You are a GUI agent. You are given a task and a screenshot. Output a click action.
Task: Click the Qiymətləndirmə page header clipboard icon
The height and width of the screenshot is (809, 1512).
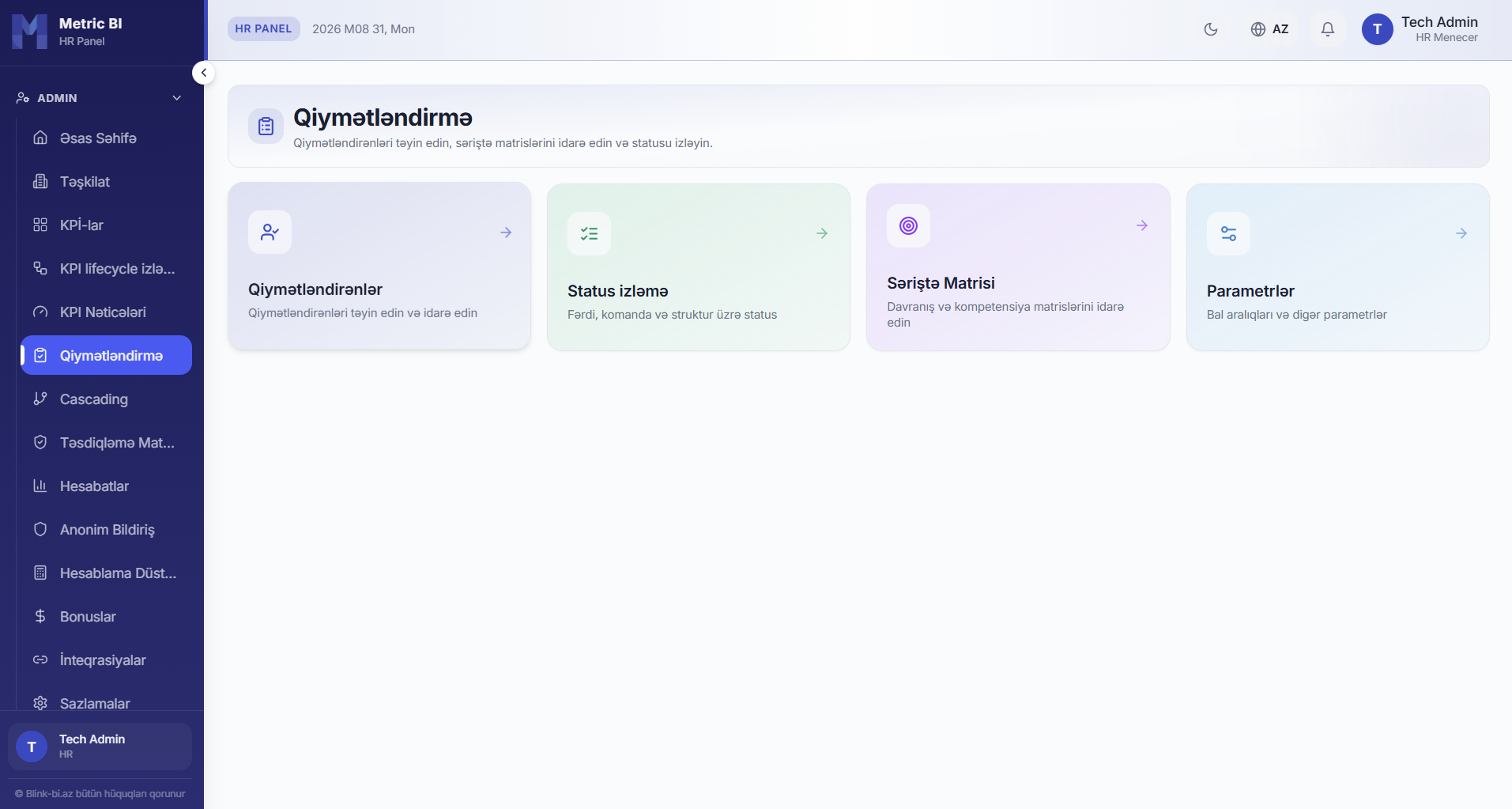[x=266, y=126]
